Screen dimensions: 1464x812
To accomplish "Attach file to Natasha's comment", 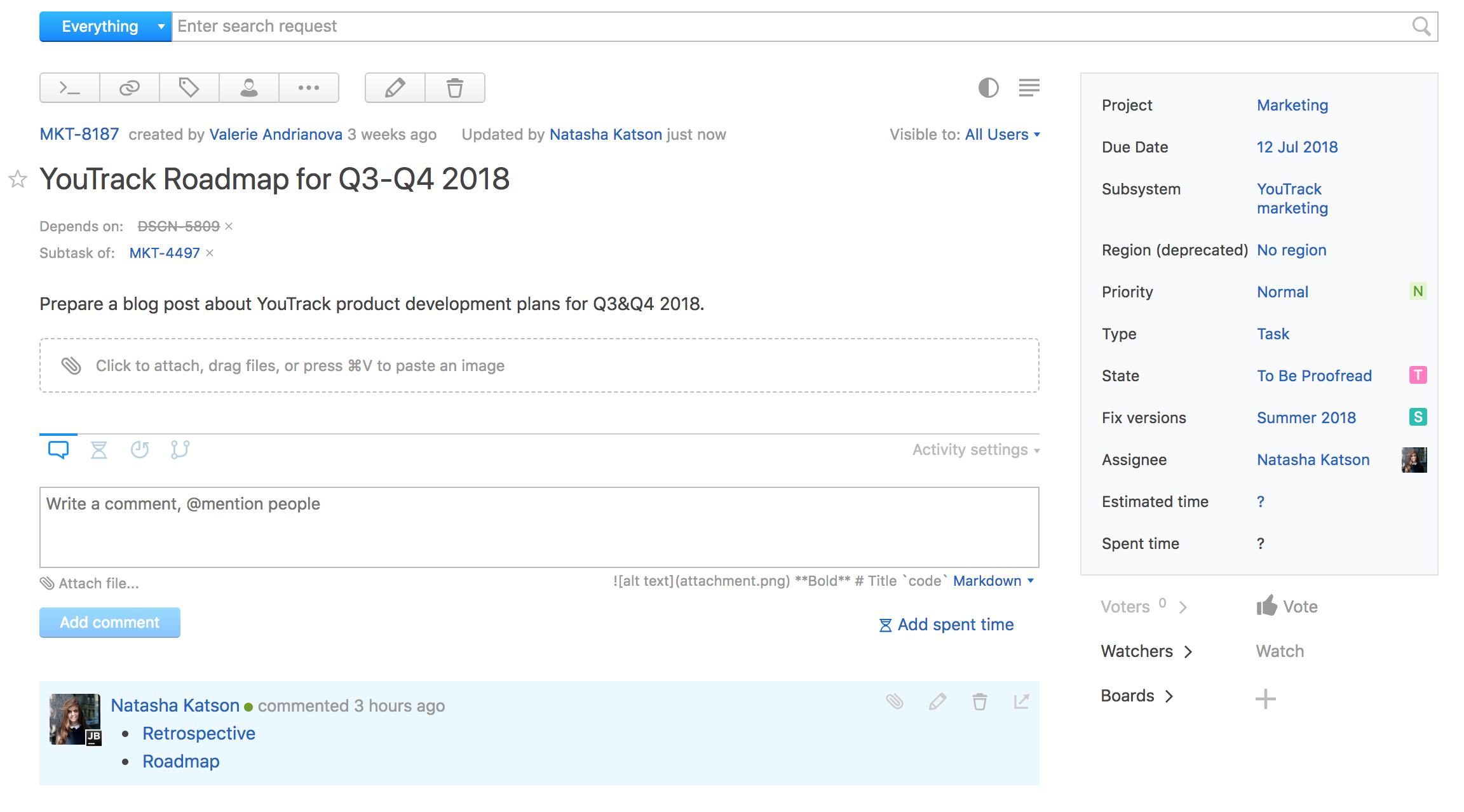I will pos(895,701).
